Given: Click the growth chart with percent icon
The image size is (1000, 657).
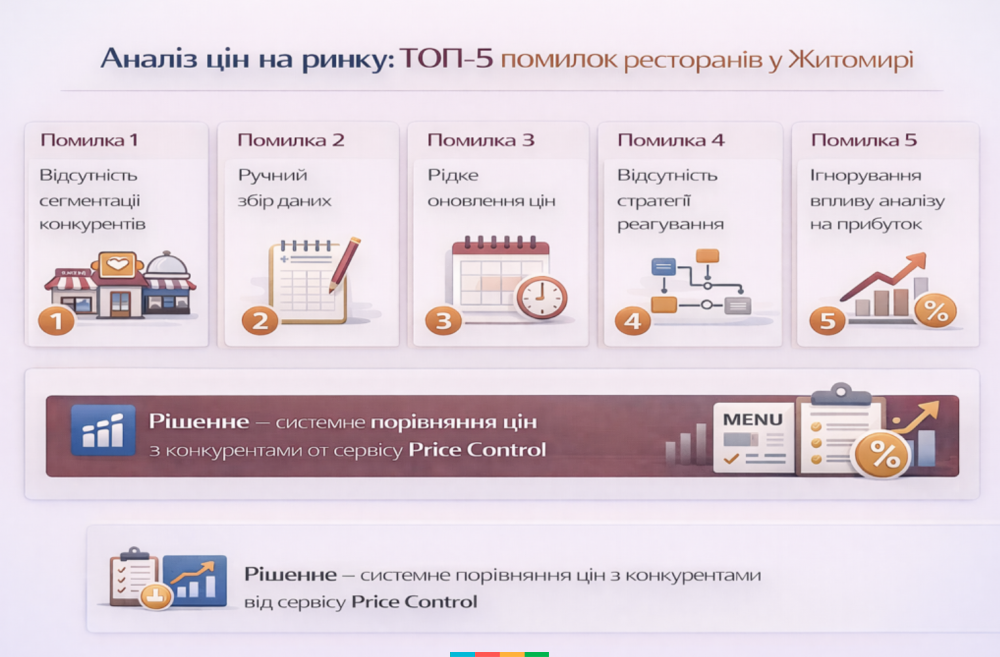Looking at the screenshot, I should (895, 290).
